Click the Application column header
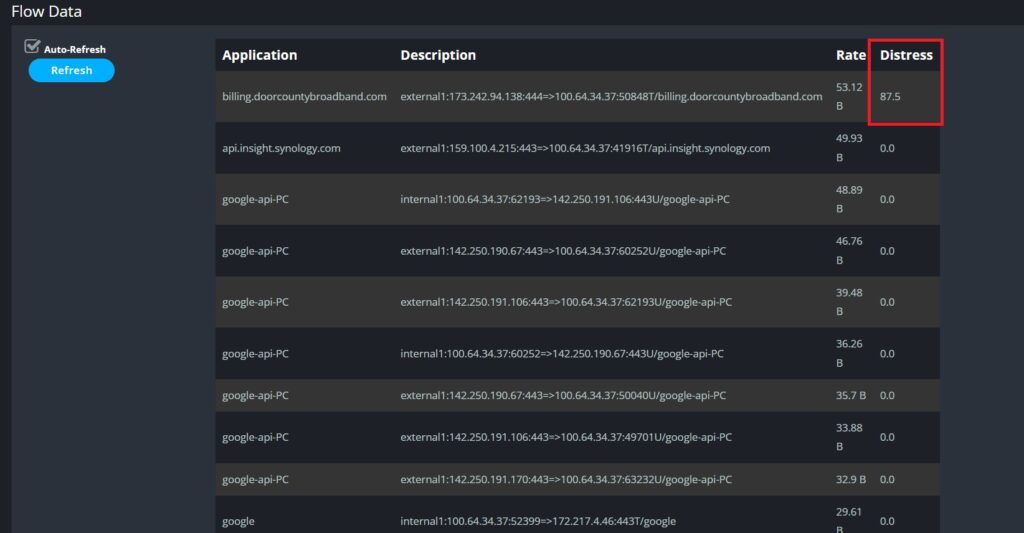The image size is (1024, 533). [x=259, y=55]
